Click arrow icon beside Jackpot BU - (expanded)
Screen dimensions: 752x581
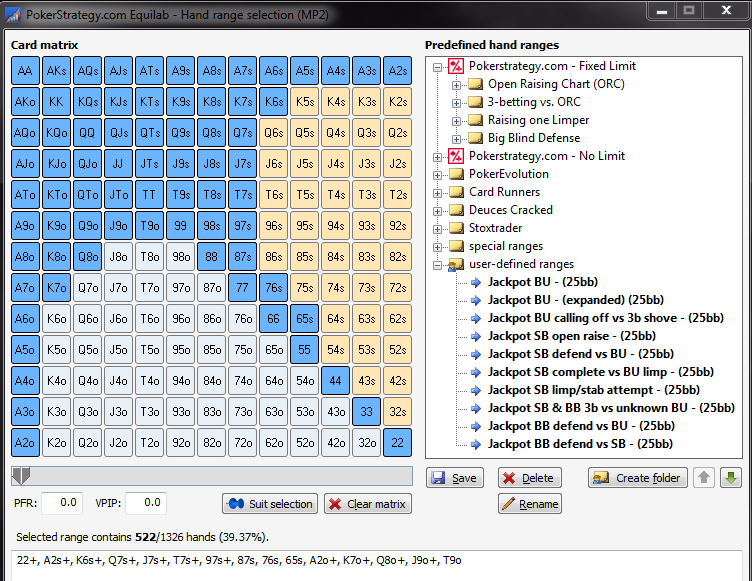(476, 300)
